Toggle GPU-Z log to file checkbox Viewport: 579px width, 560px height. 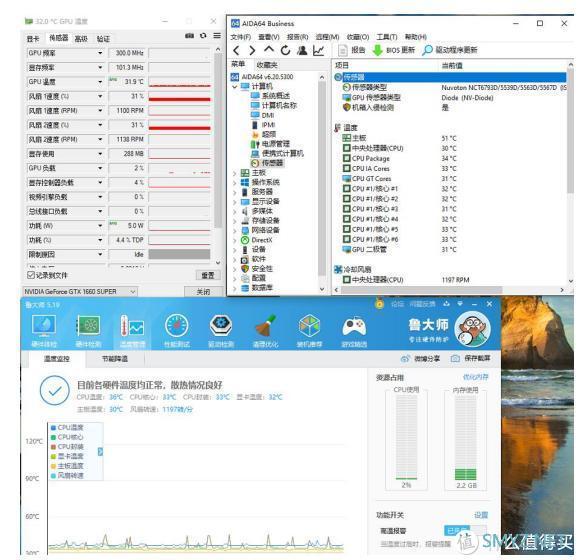point(31,275)
